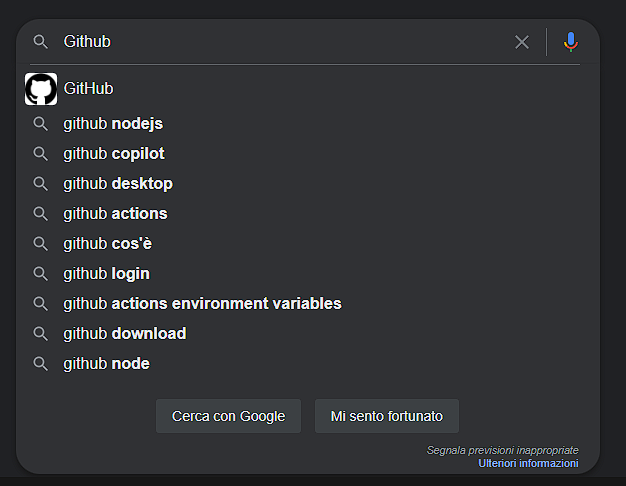Image resolution: width=626 pixels, height=486 pixels.
Task: Clear the search text with the X icon
Action: point(522,42)
